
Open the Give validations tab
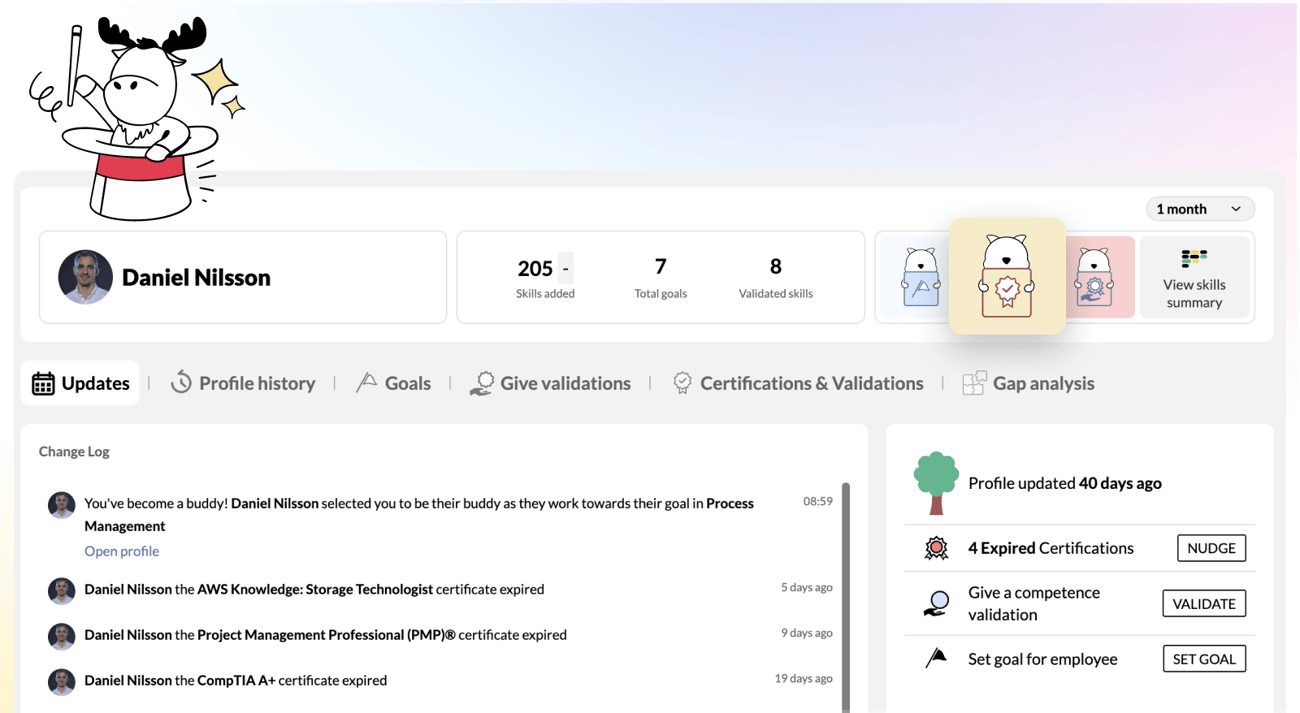(551, 383)
